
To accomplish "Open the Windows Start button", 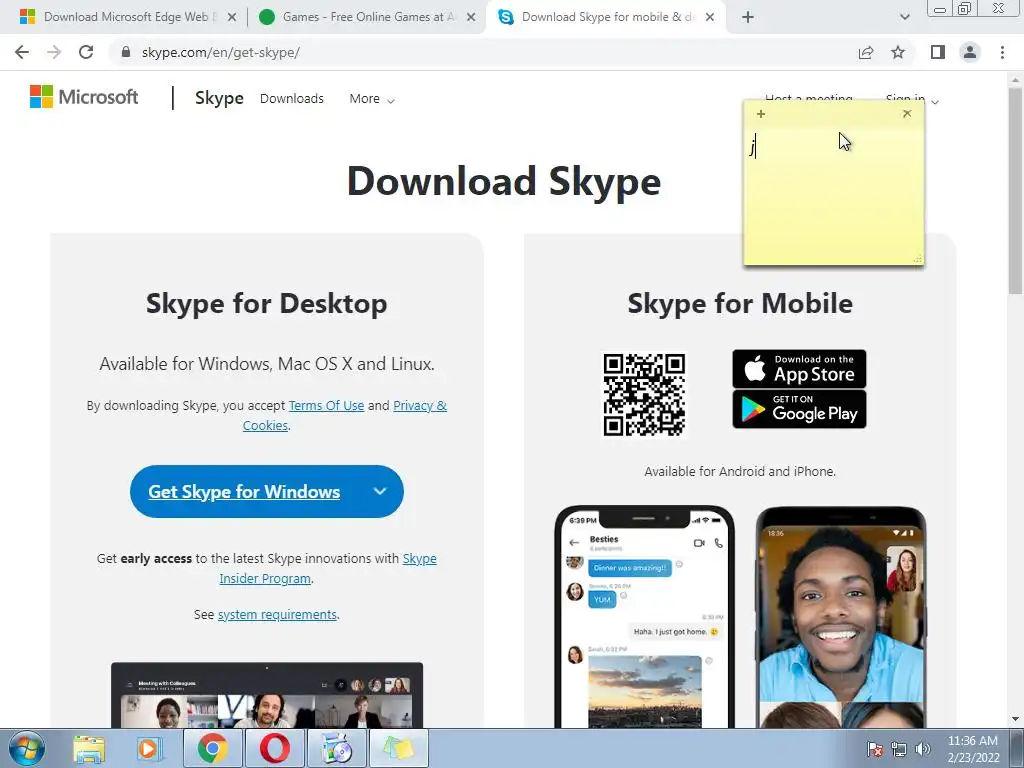I will pos(26,748).
